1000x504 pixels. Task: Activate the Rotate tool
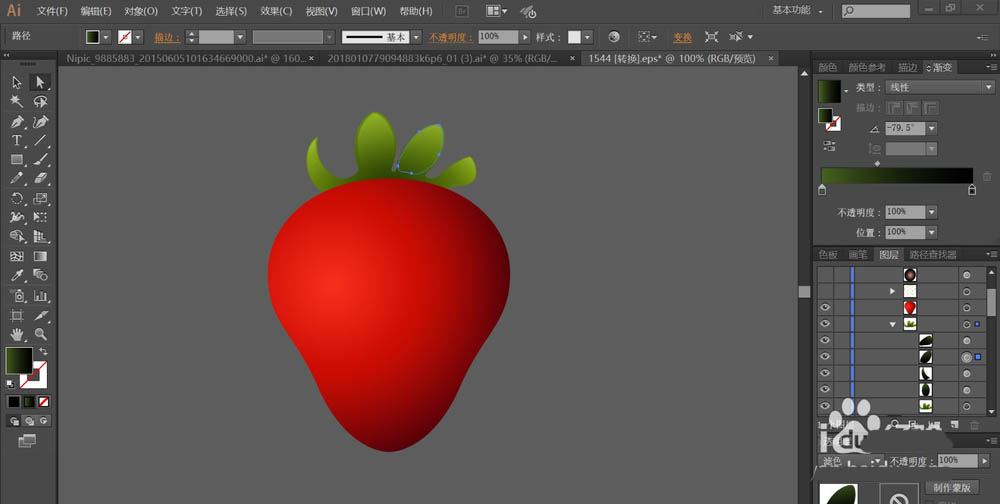coord(17,198)
